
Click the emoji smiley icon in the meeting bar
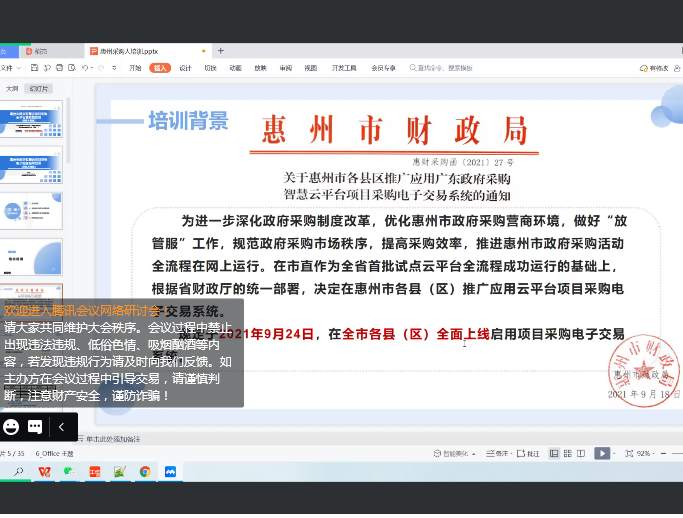[x=11, y=427]
